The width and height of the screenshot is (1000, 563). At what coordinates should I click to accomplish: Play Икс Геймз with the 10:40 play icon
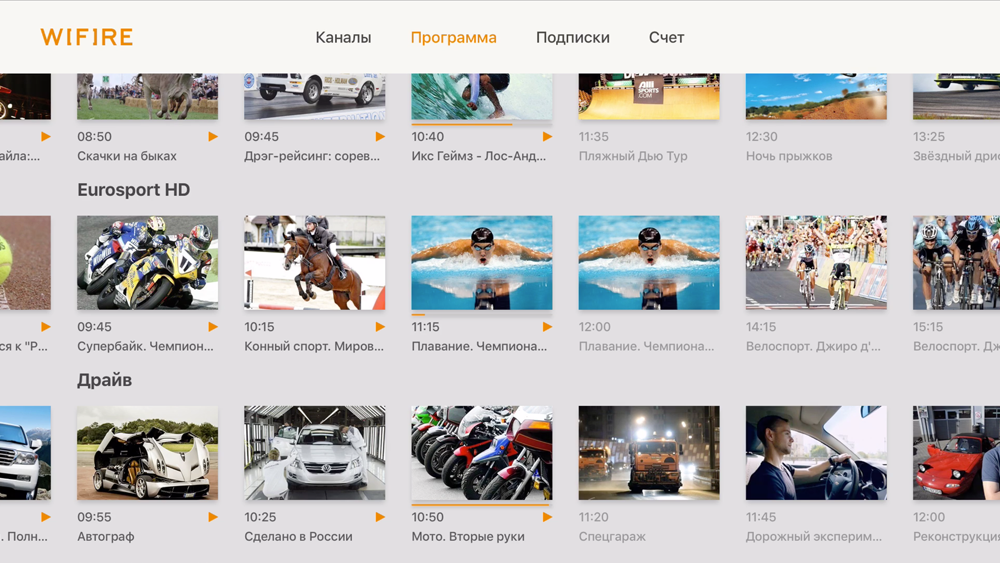click(547, 136)
